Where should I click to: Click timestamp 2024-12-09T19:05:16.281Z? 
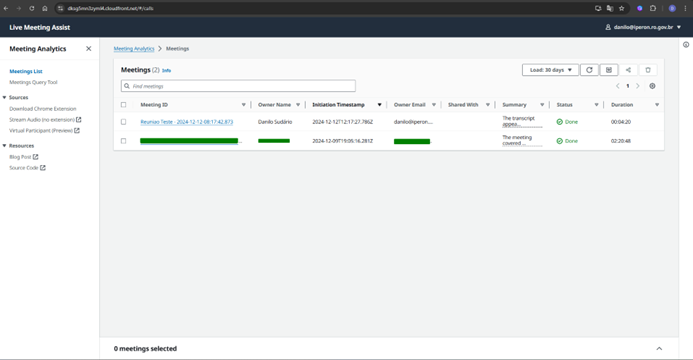(343, 141)
